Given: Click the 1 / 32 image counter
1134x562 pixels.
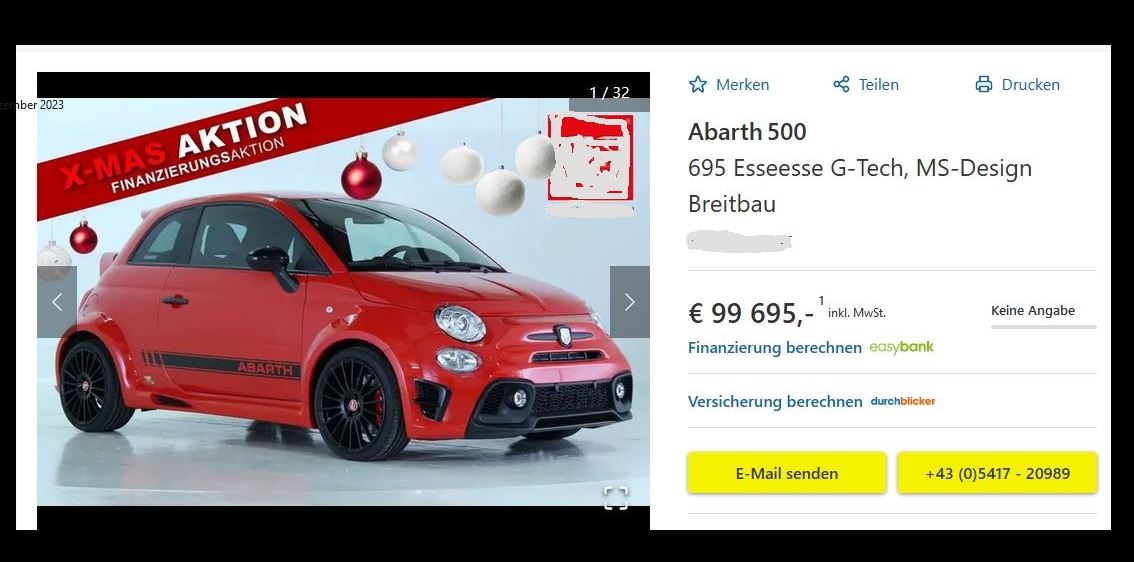Looking at the screenshot, I should tap(609, 93).
